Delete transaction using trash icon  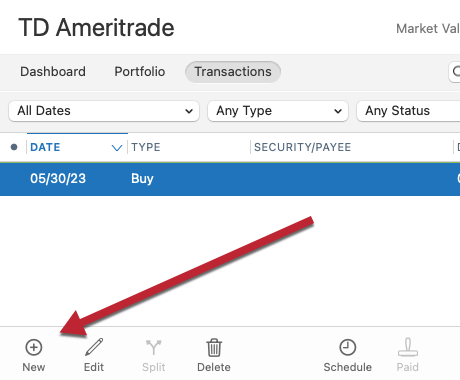point(214,347)
